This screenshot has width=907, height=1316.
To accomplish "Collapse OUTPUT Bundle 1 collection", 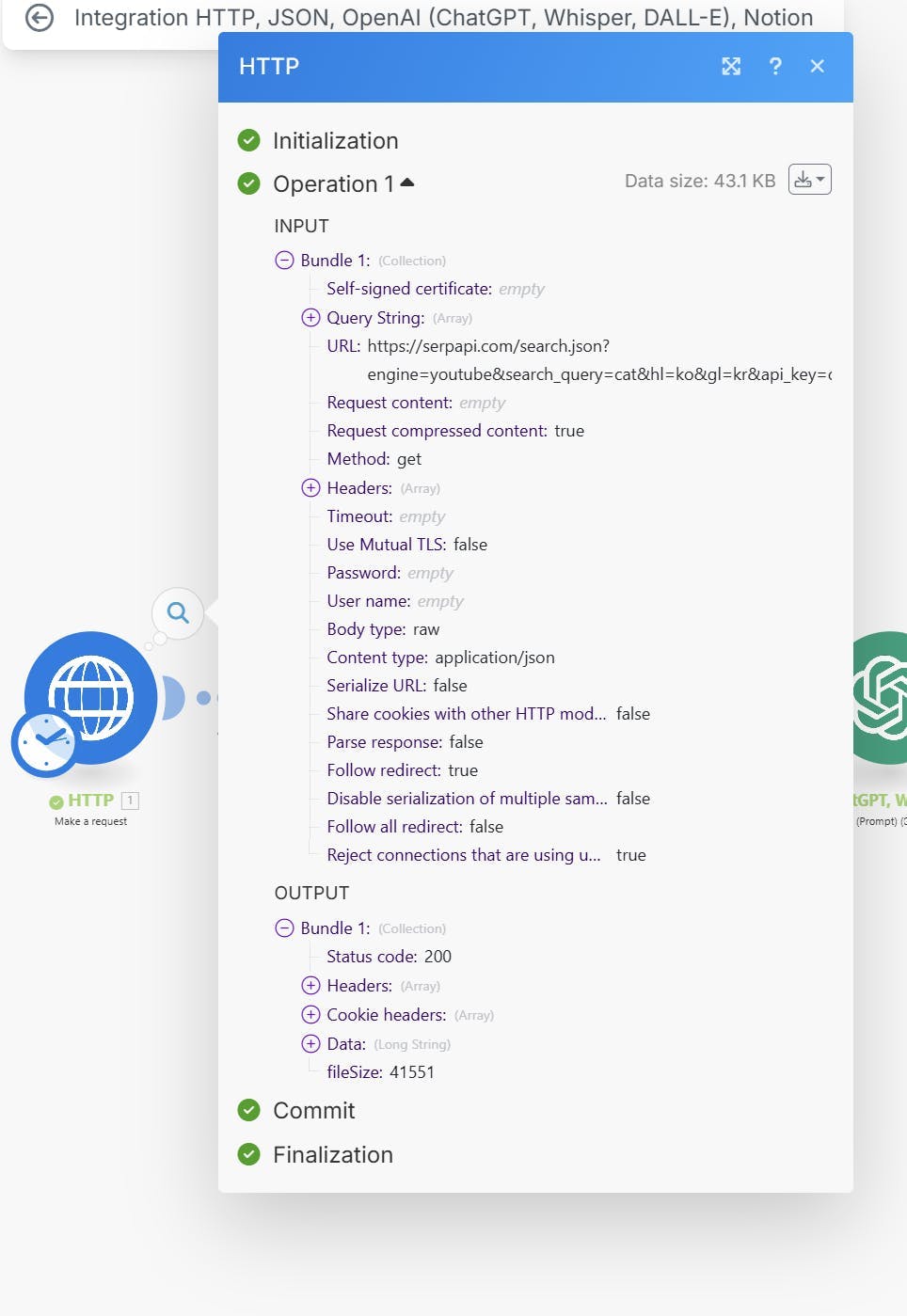I will 284,928.
